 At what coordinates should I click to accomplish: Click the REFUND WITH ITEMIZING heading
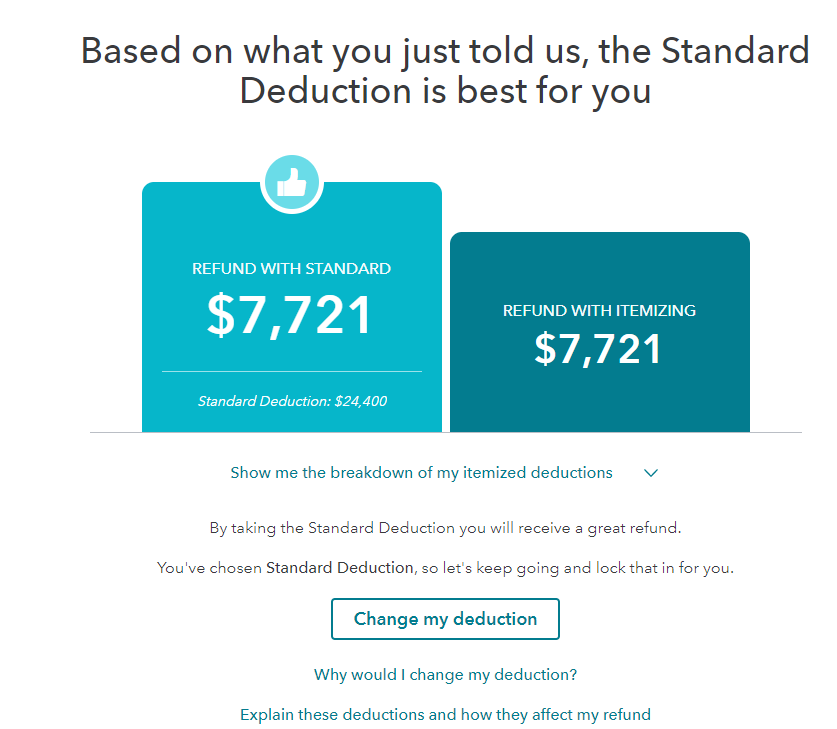point(599,310)
